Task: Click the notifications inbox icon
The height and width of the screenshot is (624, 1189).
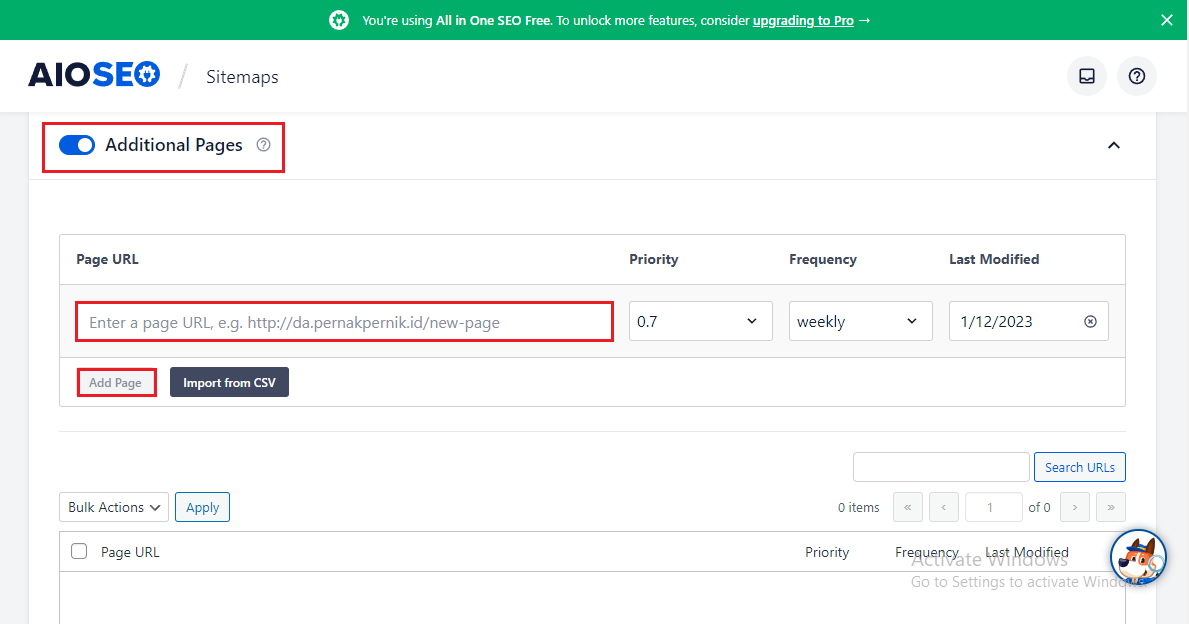Action: (1086, 76)
